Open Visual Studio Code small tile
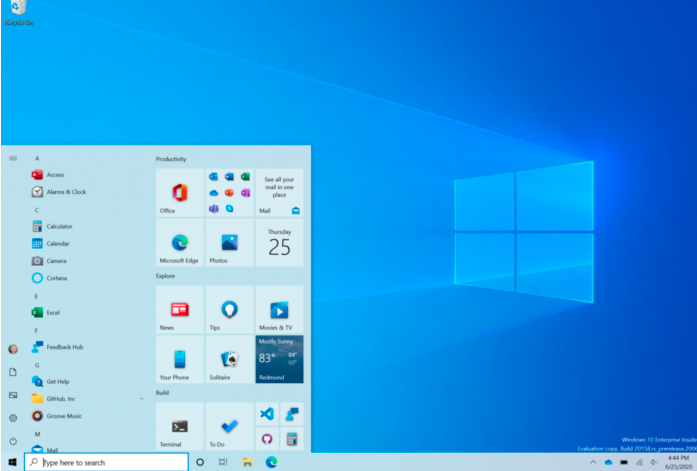Image resolution: width=697 pixels, height=471 pixels. 267,414
